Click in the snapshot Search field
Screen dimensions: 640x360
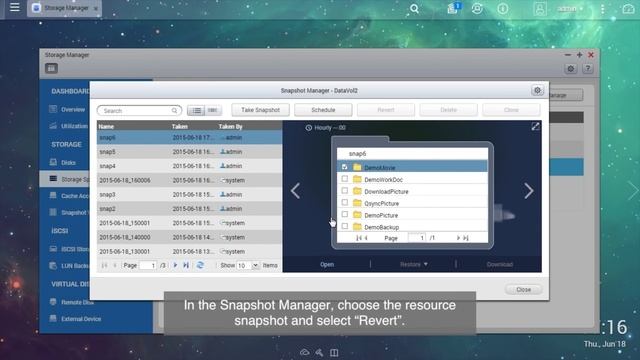[x=139, y=111]
